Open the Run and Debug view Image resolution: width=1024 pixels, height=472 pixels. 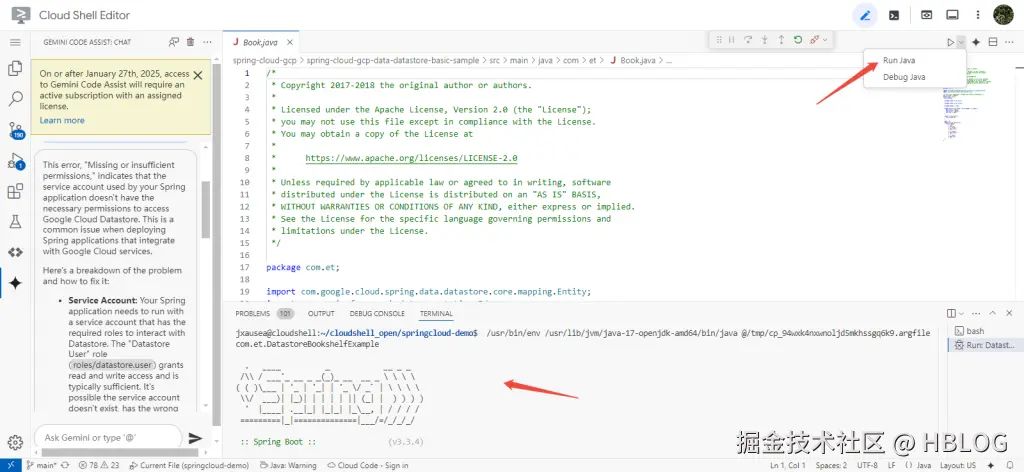[x=14, y=161]
